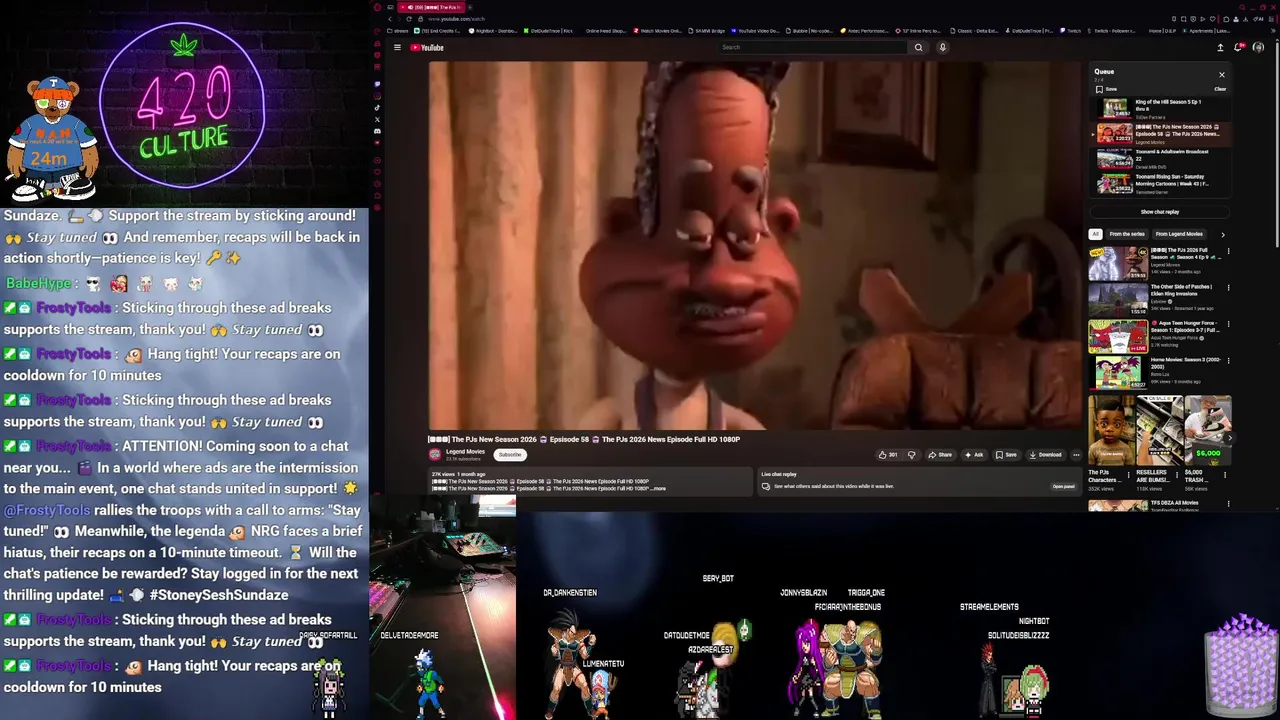Open the YouTube hamburger guide menu

(x=397, y=47)
